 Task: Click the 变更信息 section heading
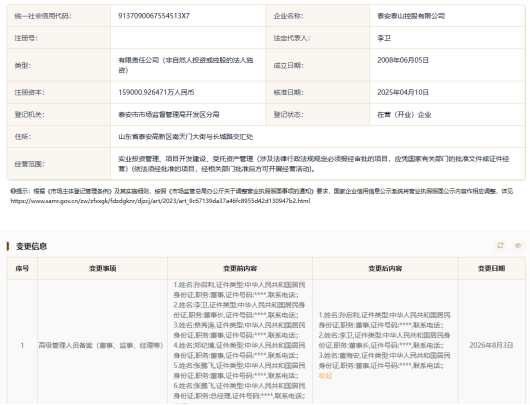(31, 246)
